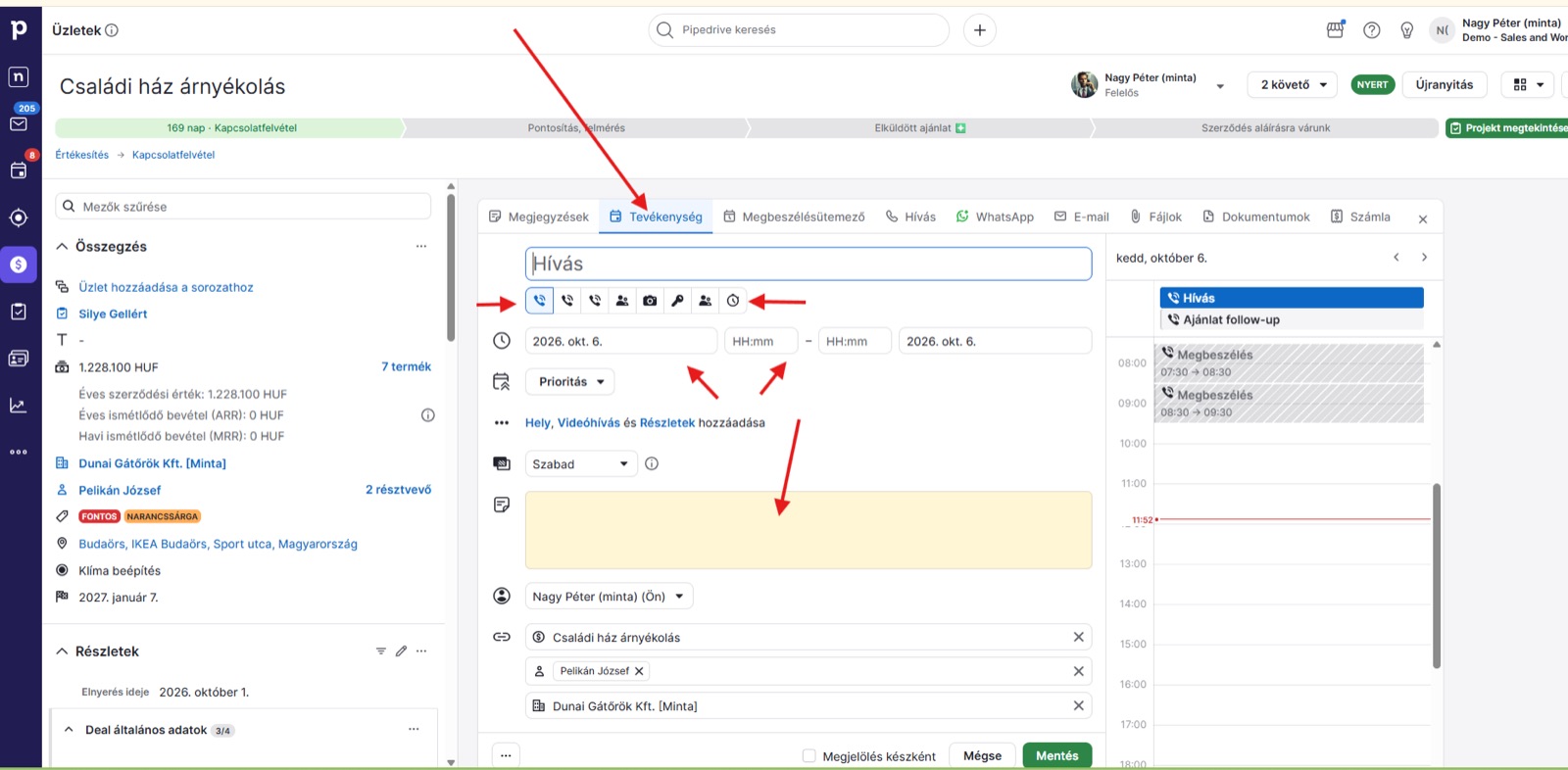Open Activities calendar in the left sidebar
The image size is (1568, 770).
coord(19,170)
